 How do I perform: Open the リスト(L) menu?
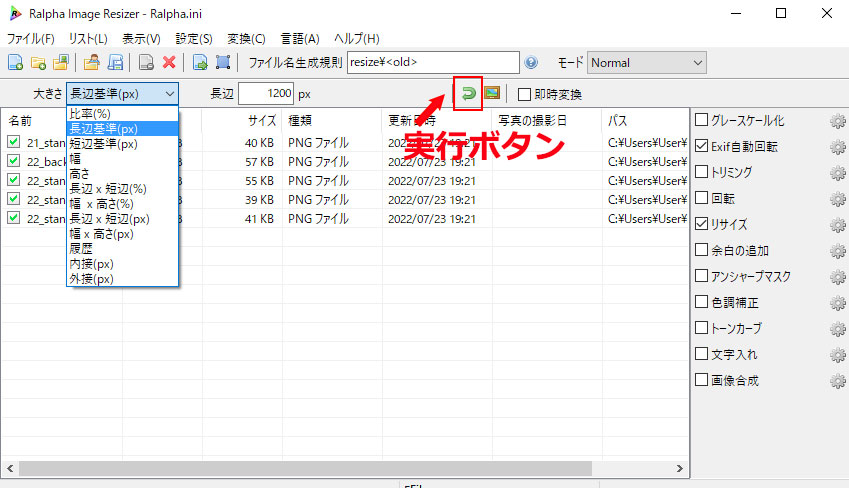[88, 38]
